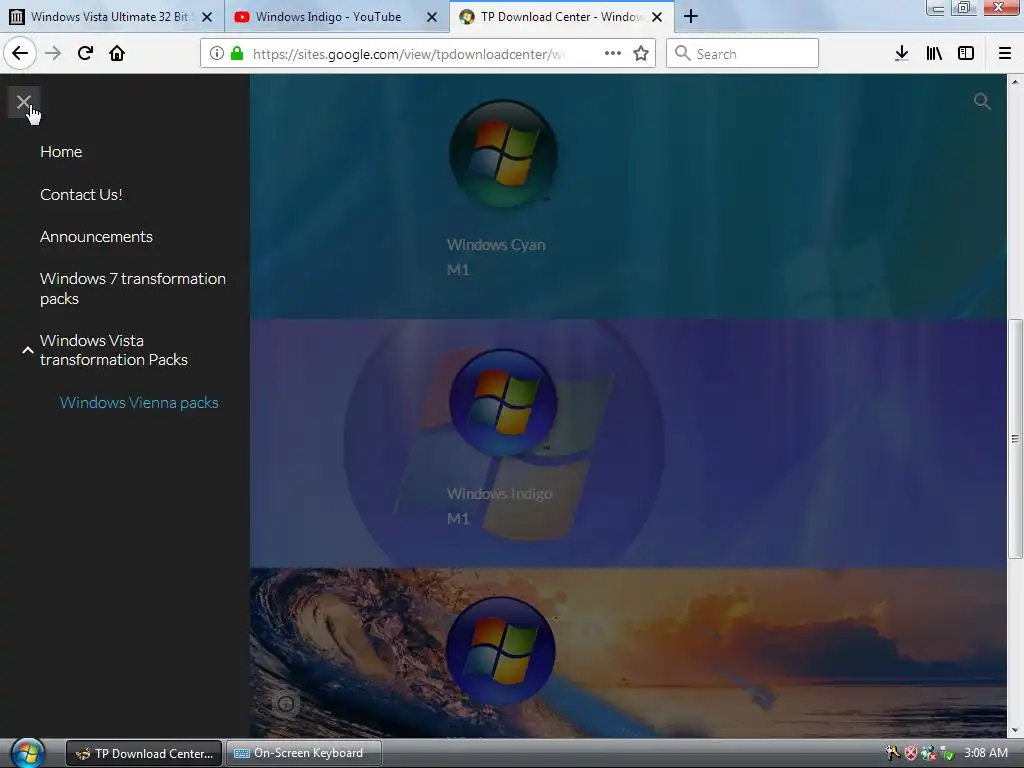The width and height of the screenshot is (1024, 768).
Task: Click the Windows Indigo M1 label
Action: coord(499,505)
